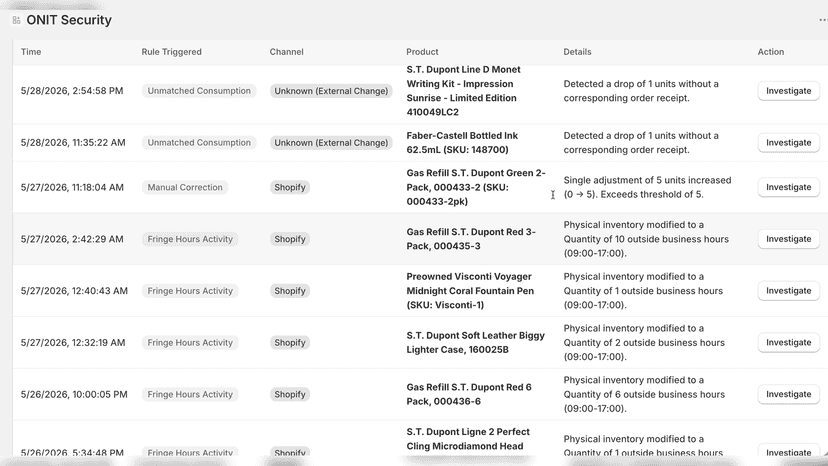828x466 pixels.
Task: Open the three-dots options menu
Action: coord(823,20)
